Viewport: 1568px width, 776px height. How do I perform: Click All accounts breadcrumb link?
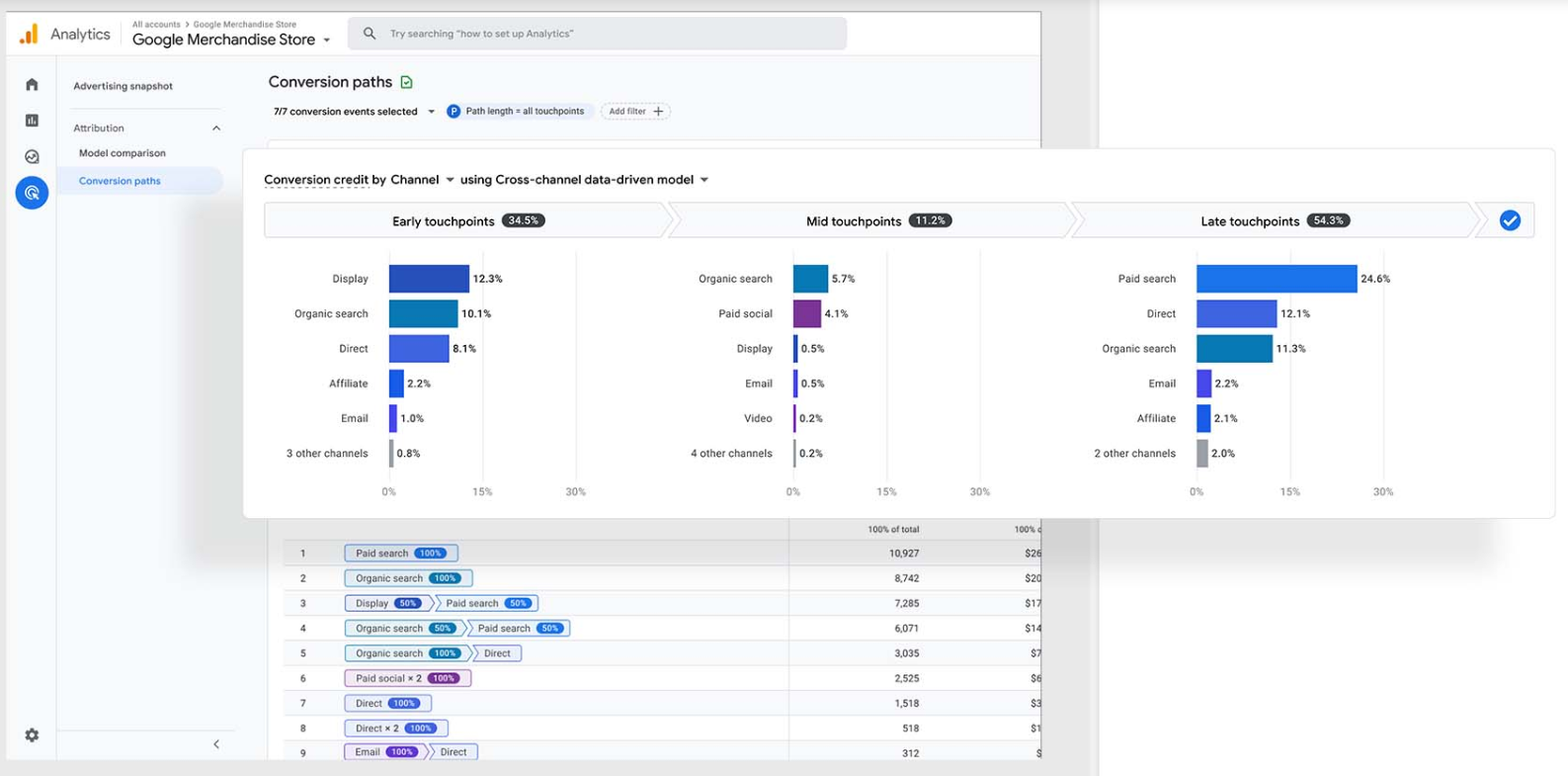156,25
